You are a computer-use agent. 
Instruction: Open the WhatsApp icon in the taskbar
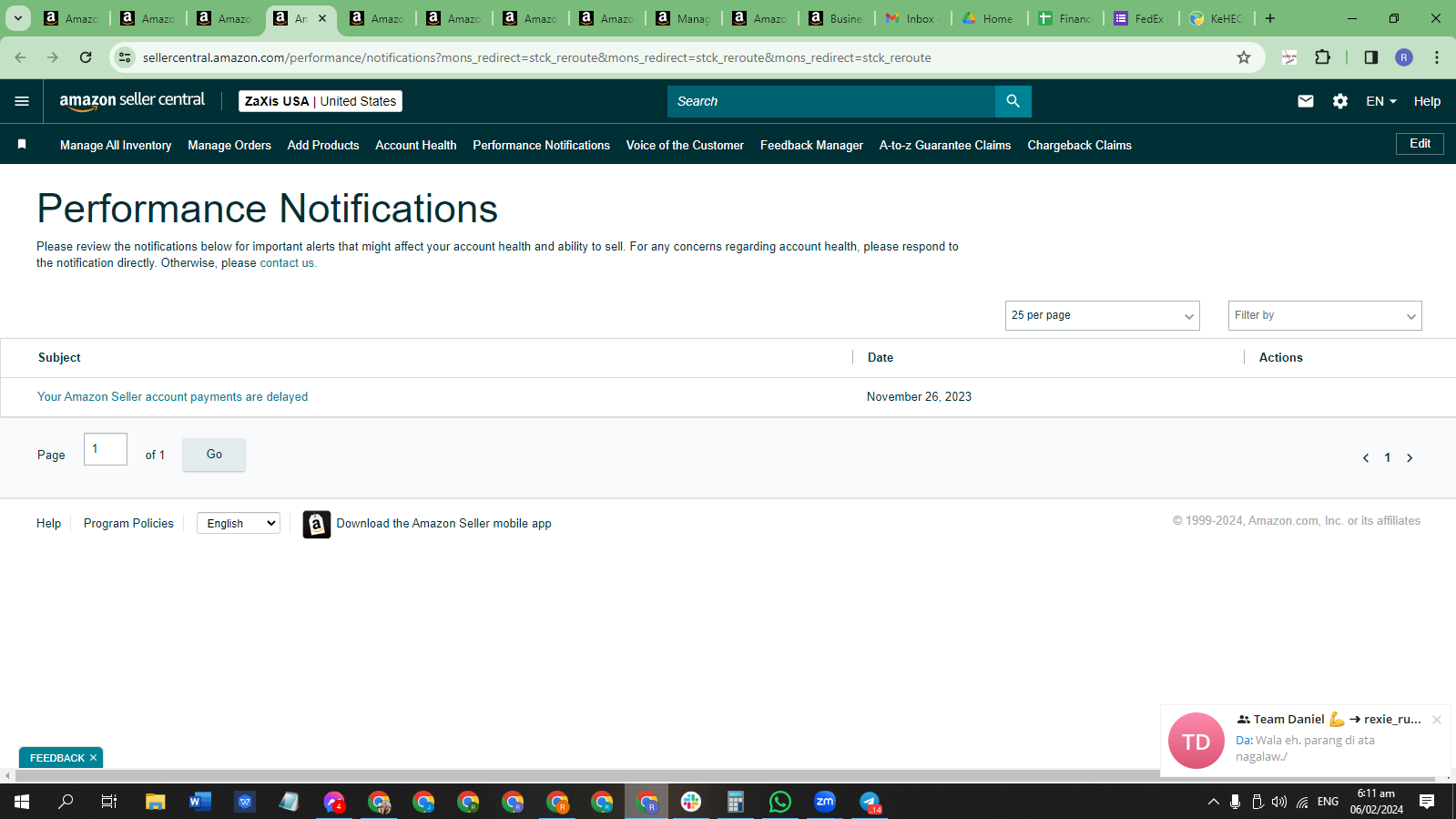780,802
